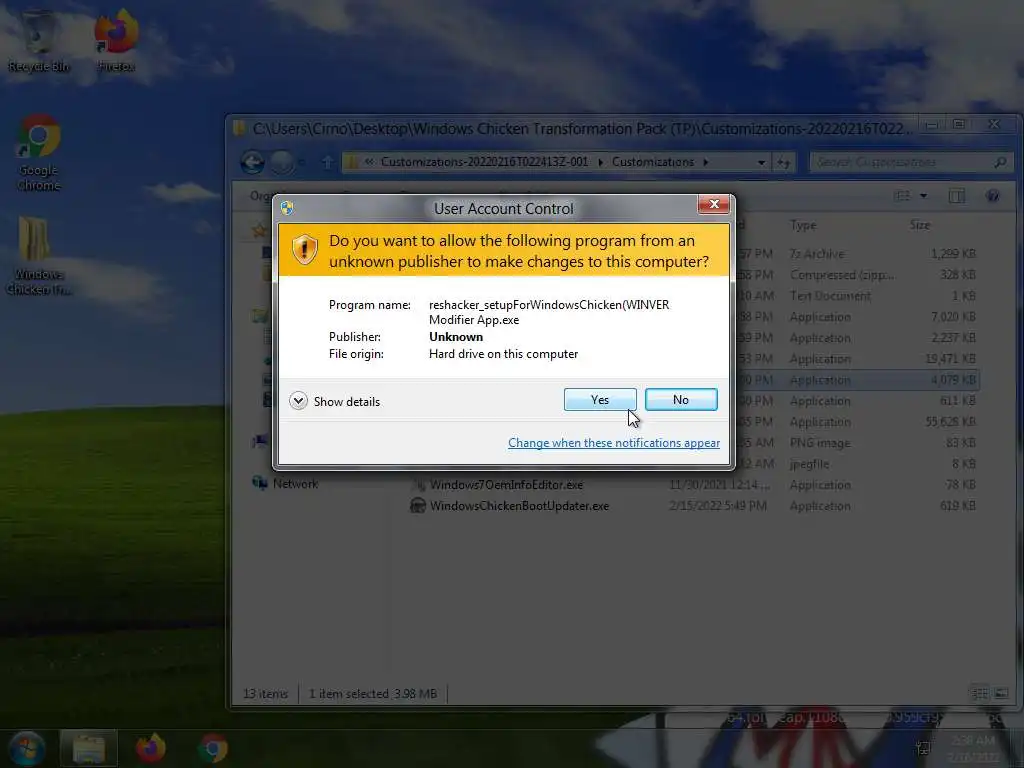Select WindowsChickenBootUpdater.exe file
Image resolution: width=1024 pixels, height=768 pixels.
(x=519, y=505)
